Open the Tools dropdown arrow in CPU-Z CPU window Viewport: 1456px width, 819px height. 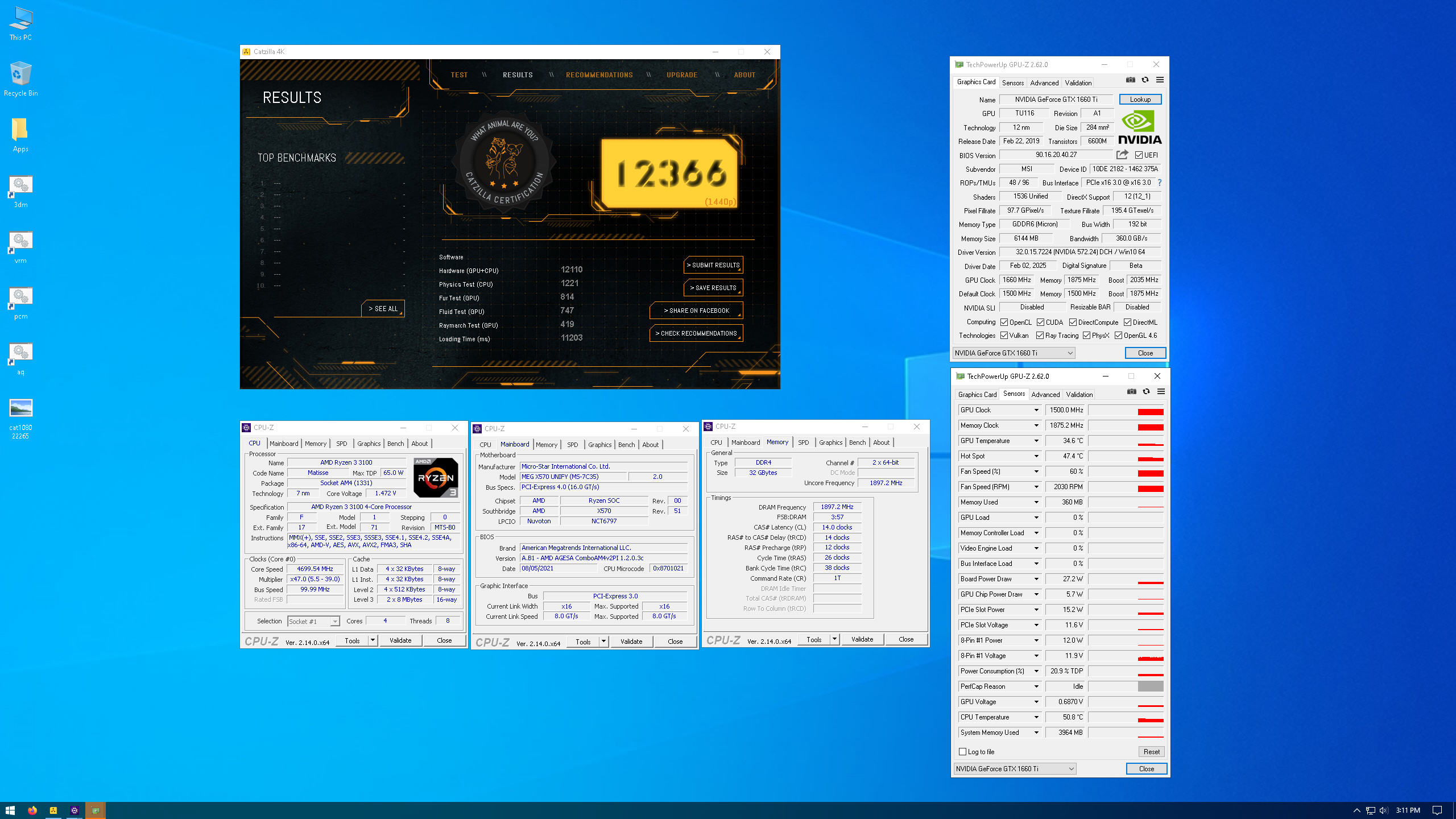pyautogui.click(x=373, y=640)
